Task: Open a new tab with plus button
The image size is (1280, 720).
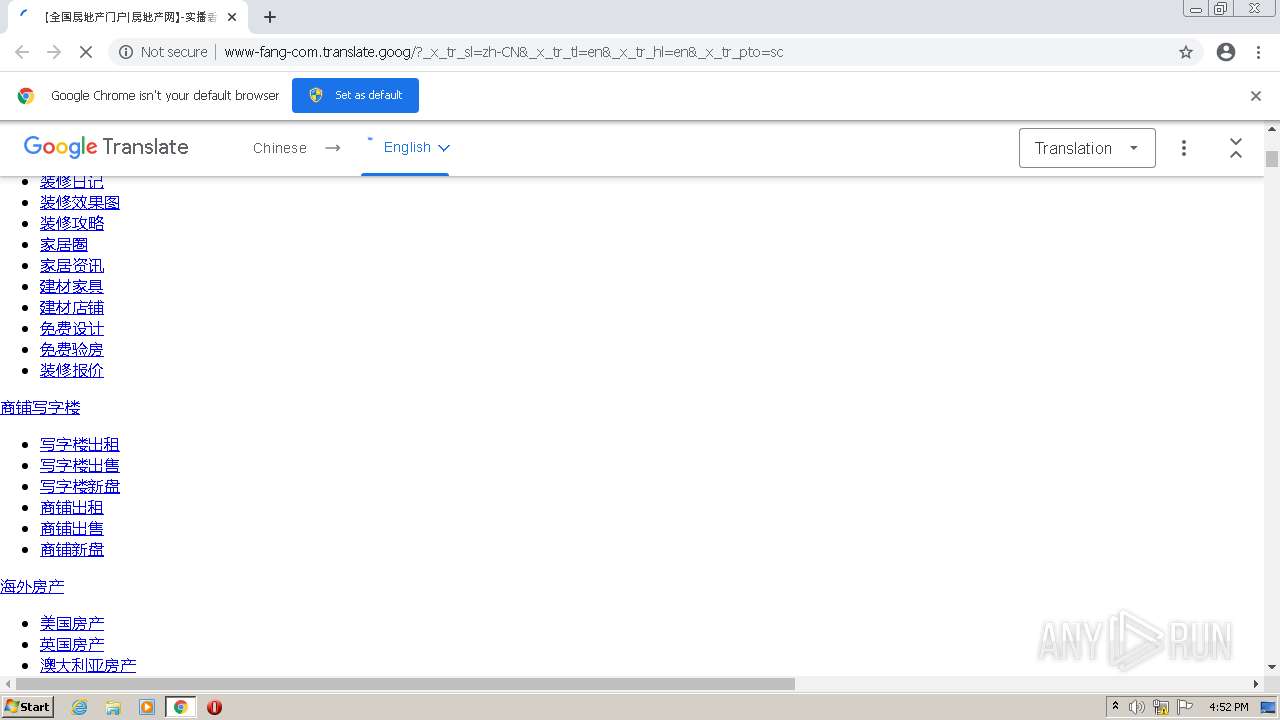Action: [x=270, y=17]
